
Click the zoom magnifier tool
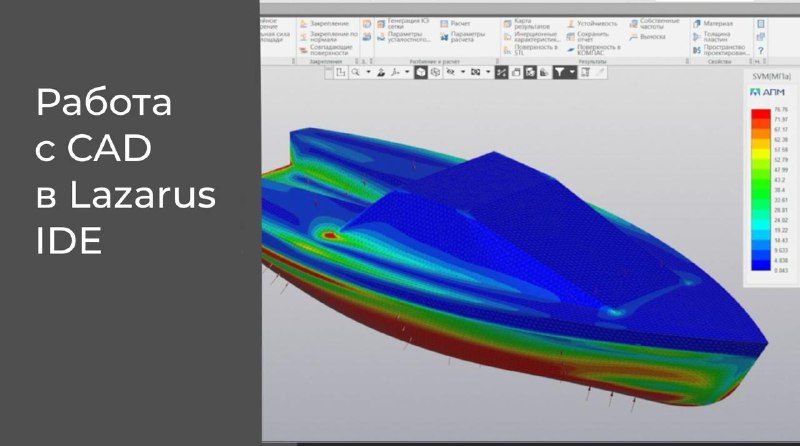point(356,72)
